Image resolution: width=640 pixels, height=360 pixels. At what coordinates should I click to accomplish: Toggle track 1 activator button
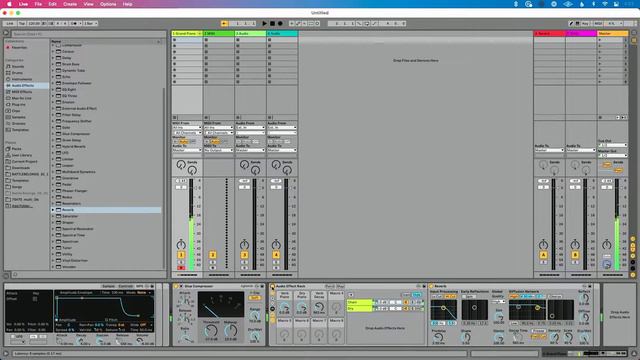coord(181,255)
